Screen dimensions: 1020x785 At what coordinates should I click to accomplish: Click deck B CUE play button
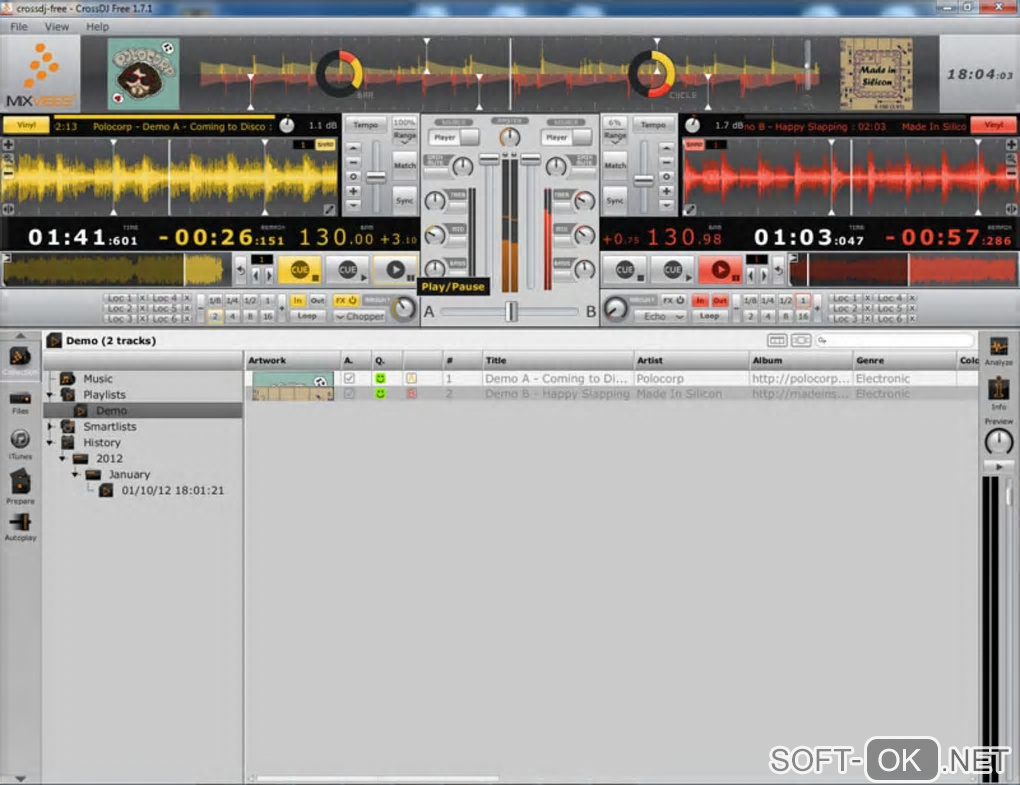(673, 270)
